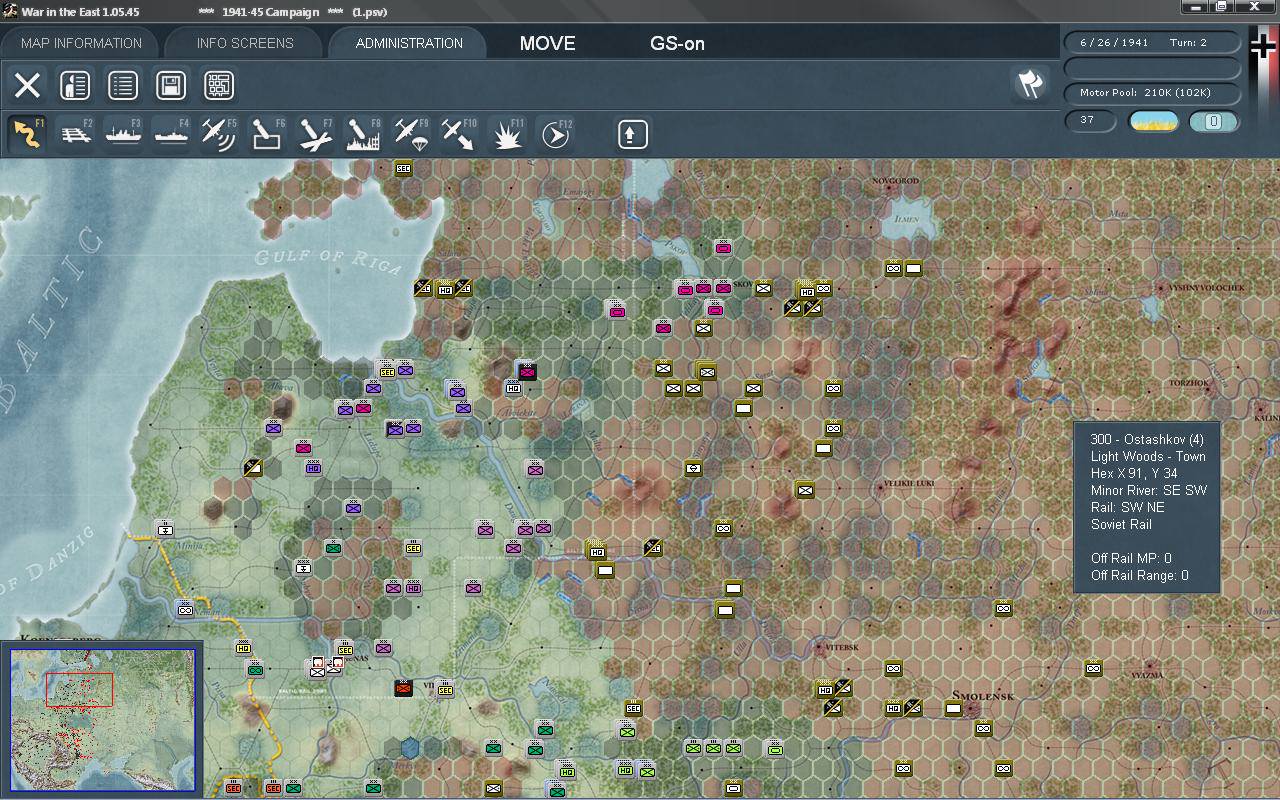This screenshot has height=800, width=1280.
Task: Click the Motor Pool 210K readout
Action: coord(1152,93)
